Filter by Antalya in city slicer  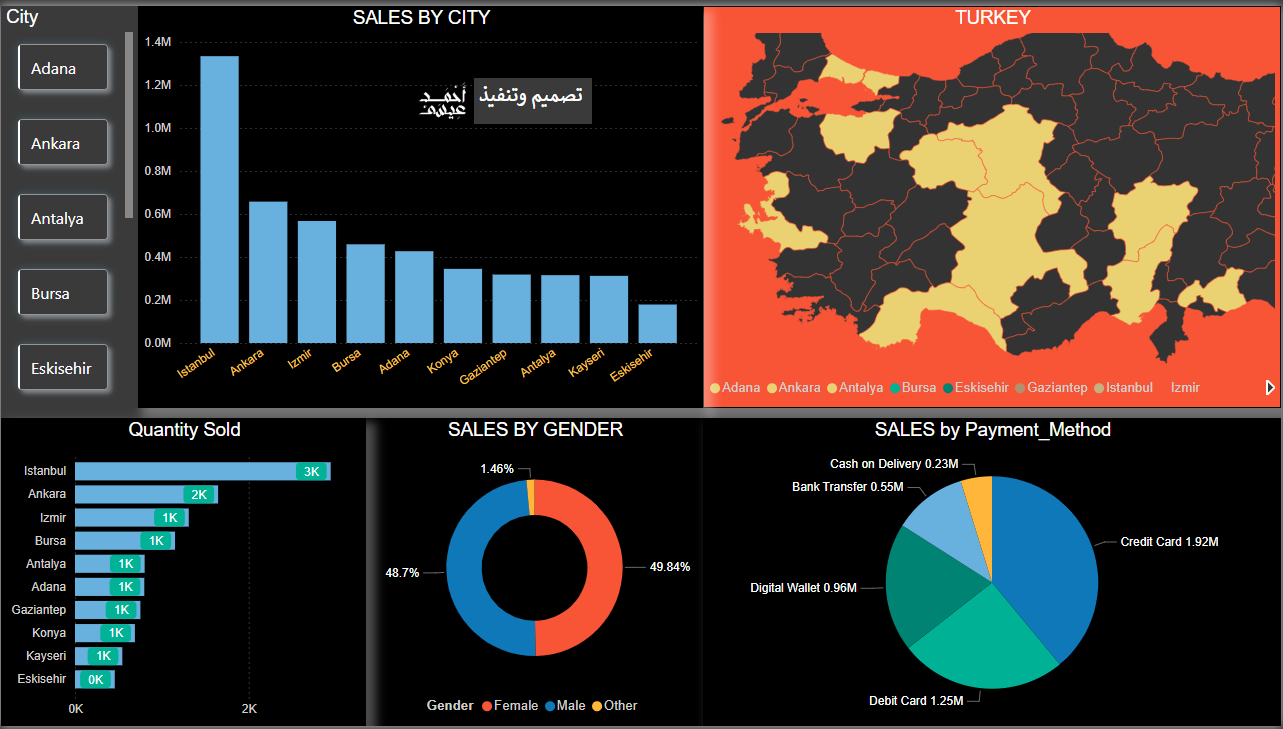point(62,218)
